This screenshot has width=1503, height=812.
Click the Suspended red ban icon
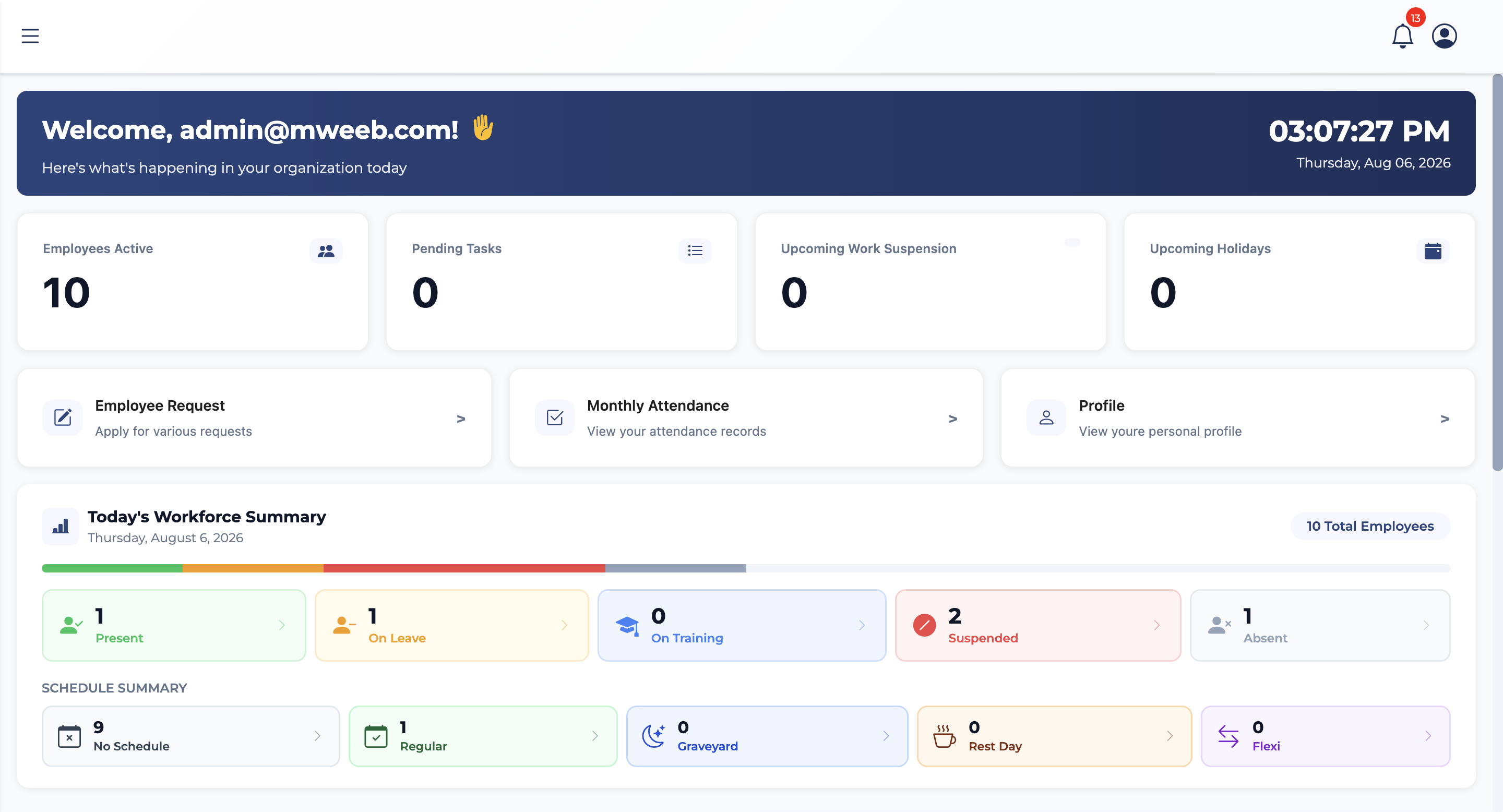(924, 625)
